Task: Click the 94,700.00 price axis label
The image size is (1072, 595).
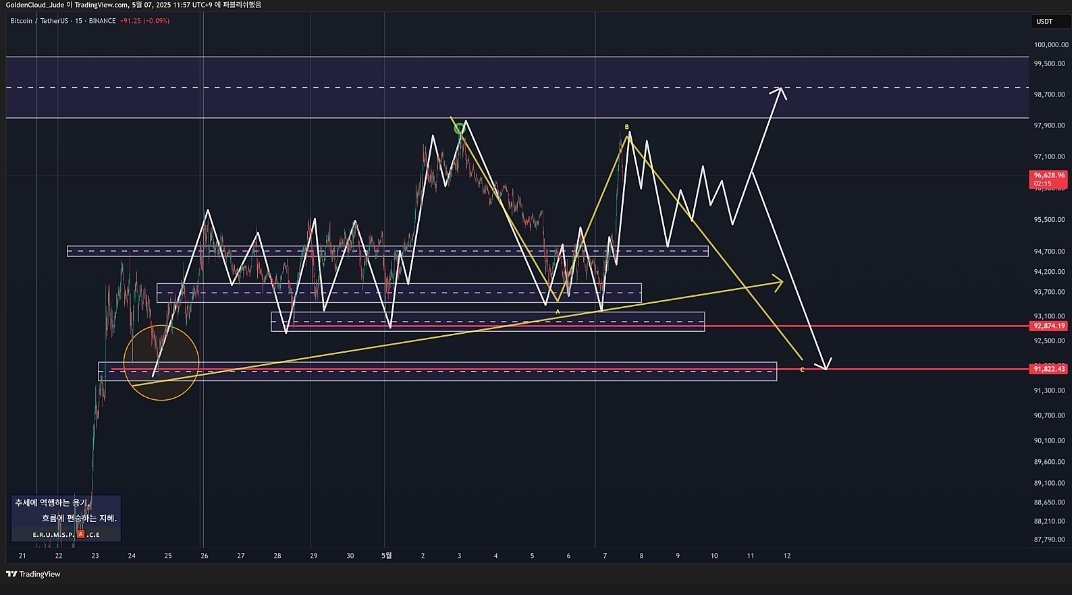Action: [x=1049, y=251]
